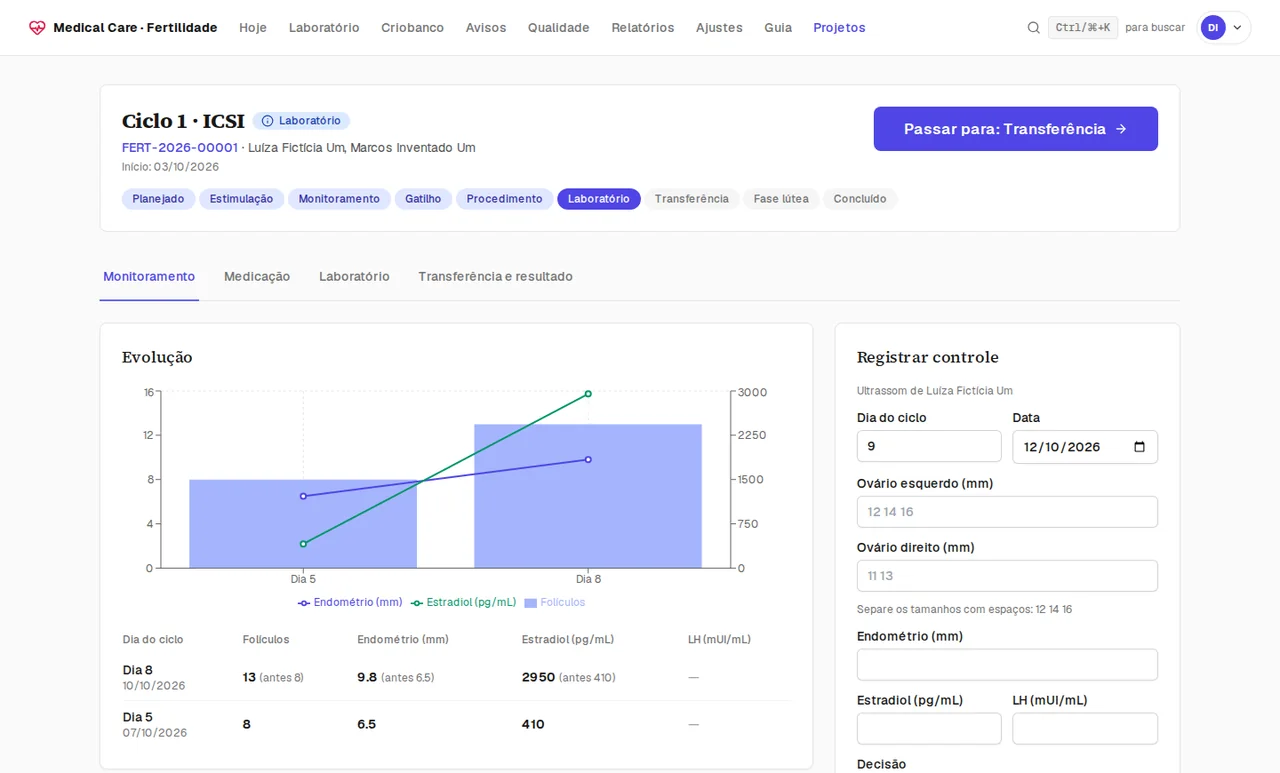Click the Procedimento stage pill
This screenshot has height=773, width=1280.
click(x=505, y=199)
